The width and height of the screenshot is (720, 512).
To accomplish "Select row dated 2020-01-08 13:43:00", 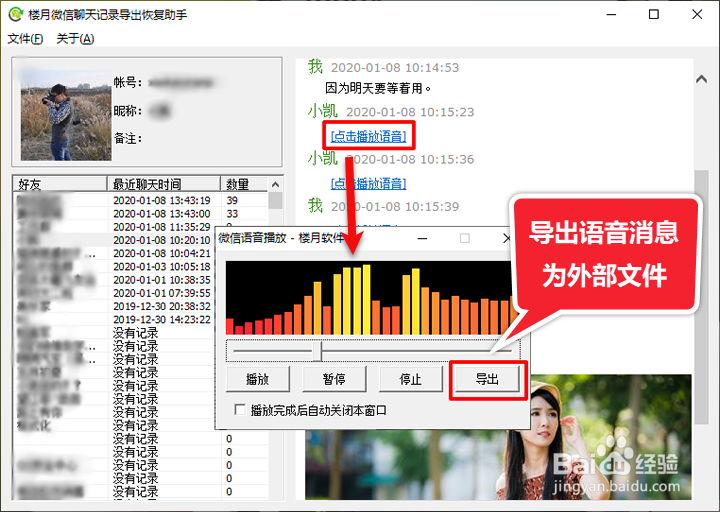I will click(x=141, y=214).
